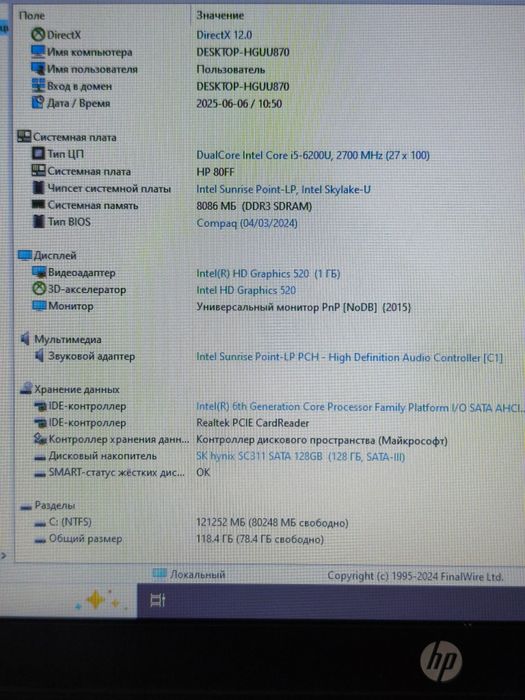Click the 3D-акселератор icon
Viewport: 525px width, 700px height.
pyautogui.click(x=39, y=289)
